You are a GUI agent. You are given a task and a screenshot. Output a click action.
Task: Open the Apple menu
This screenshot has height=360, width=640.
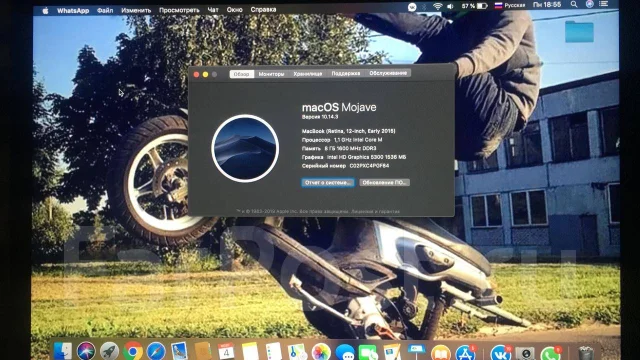[x=45, y=11]
